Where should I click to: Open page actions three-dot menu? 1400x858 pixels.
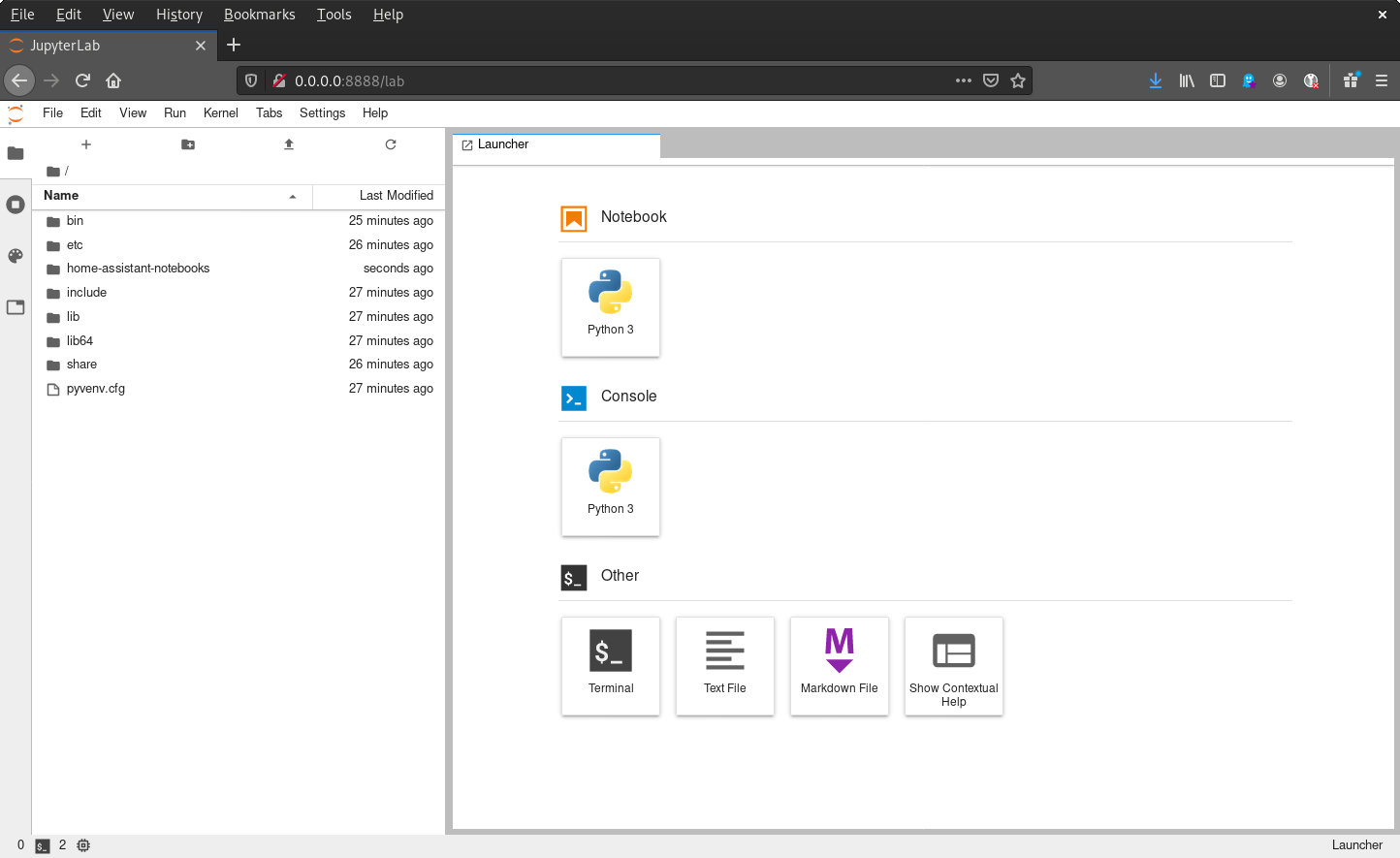pyautogui.click(x=964, y=80)
